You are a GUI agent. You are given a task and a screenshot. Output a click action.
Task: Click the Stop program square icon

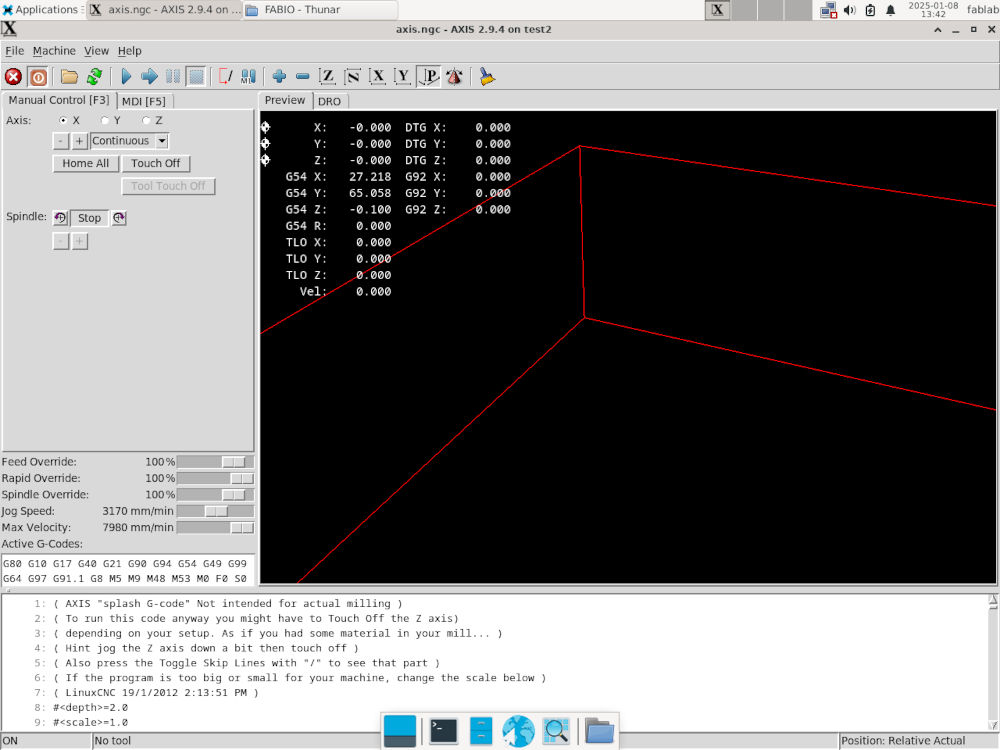[x=196, y=77]
